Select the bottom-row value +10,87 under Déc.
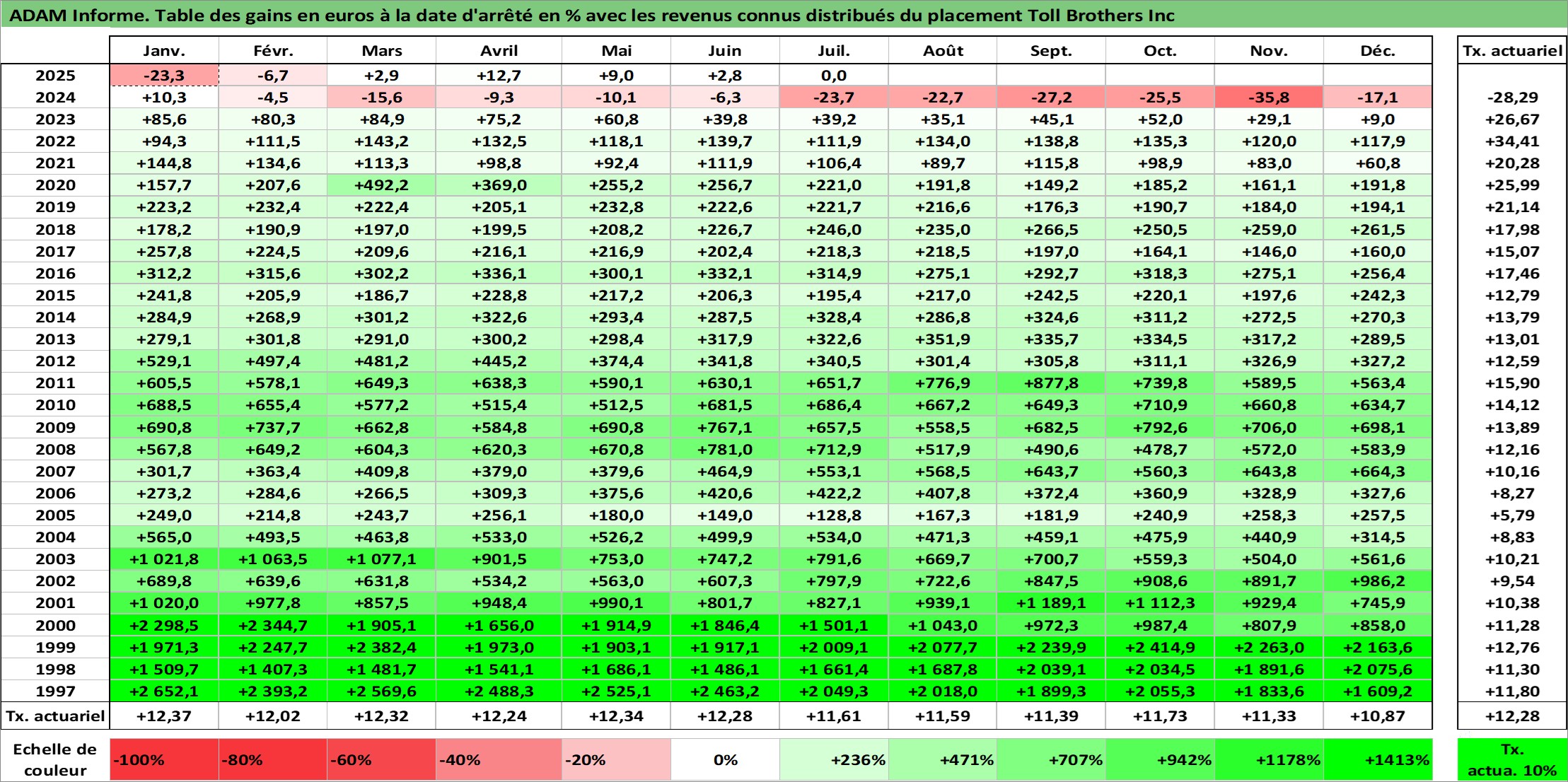The height and width of the screenshot is (782, 1568). (x=1378, y=716)
